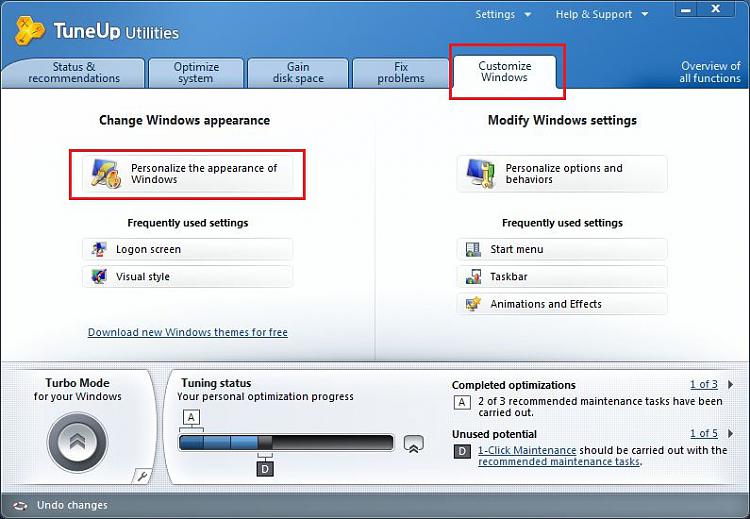Open the Start menu setting

(x=562, y=249)
